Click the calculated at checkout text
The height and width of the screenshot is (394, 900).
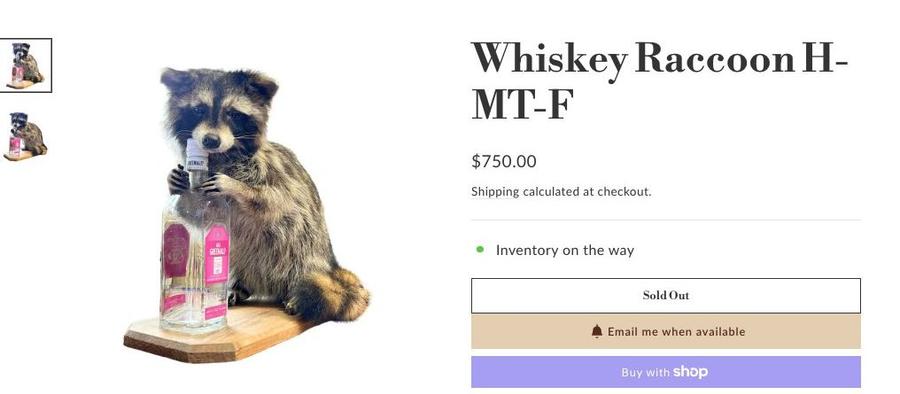[587, 191]
